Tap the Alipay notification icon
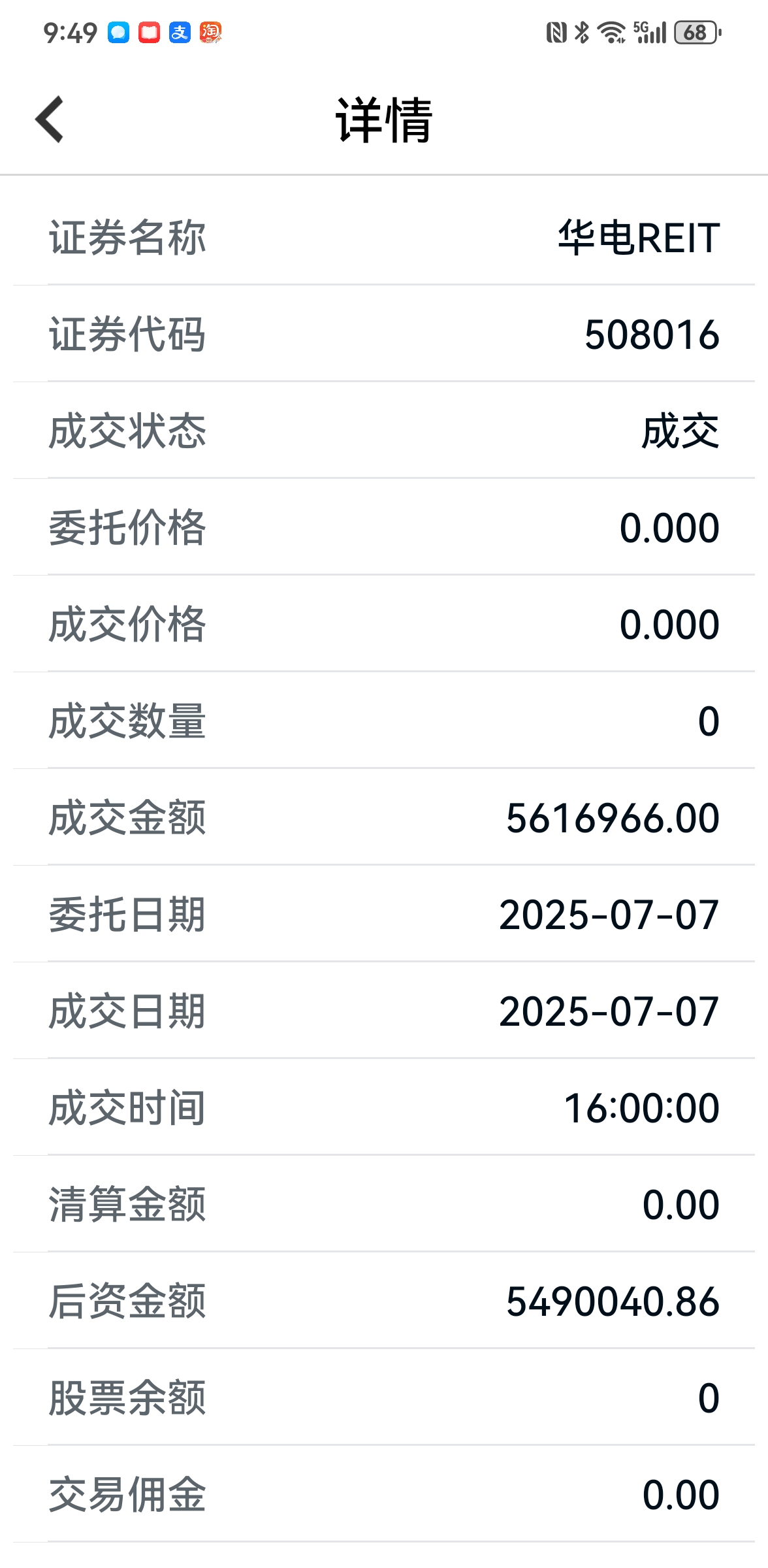 click(180, 32)
